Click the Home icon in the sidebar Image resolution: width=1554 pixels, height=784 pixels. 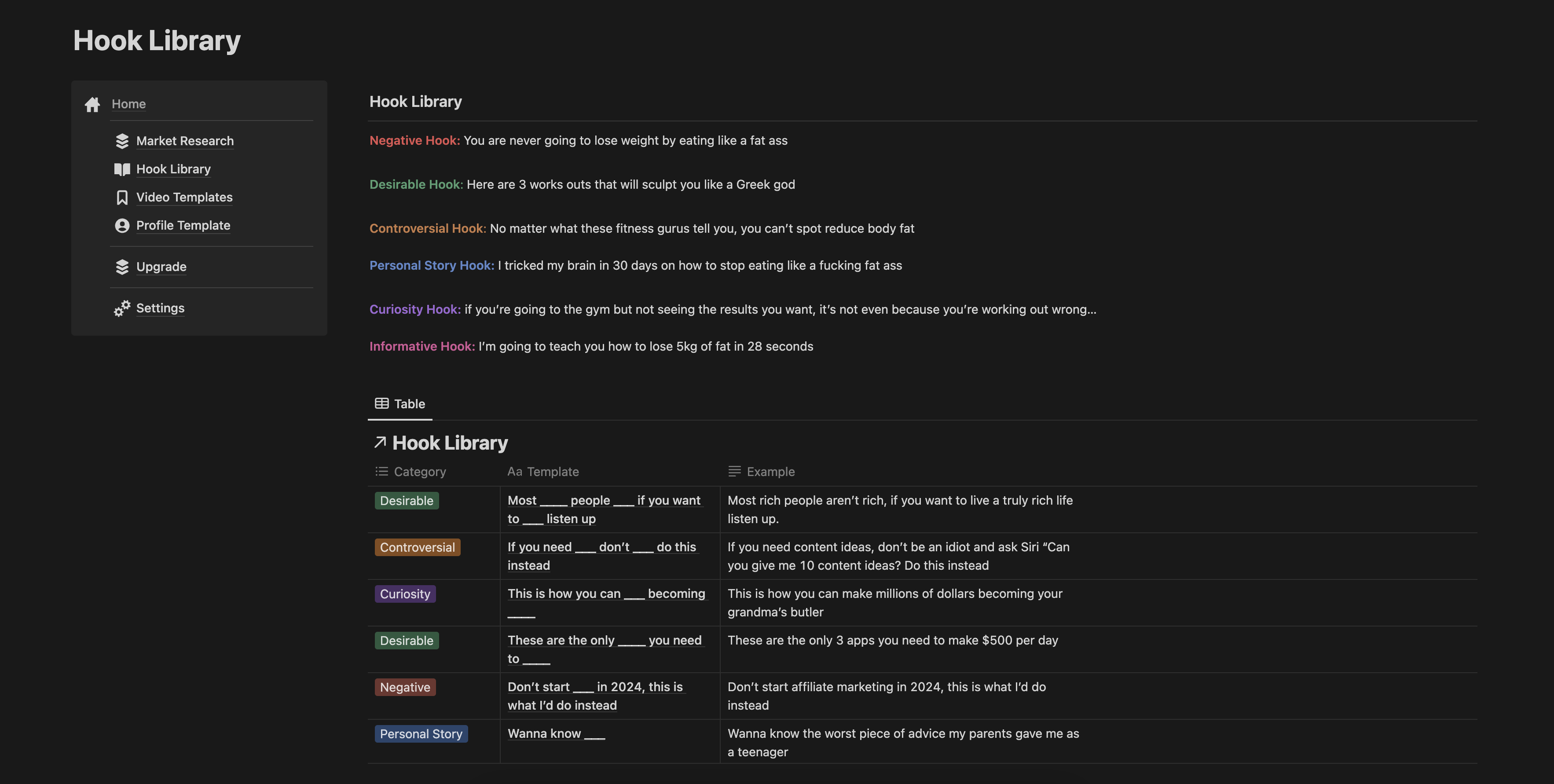[92, 104]
